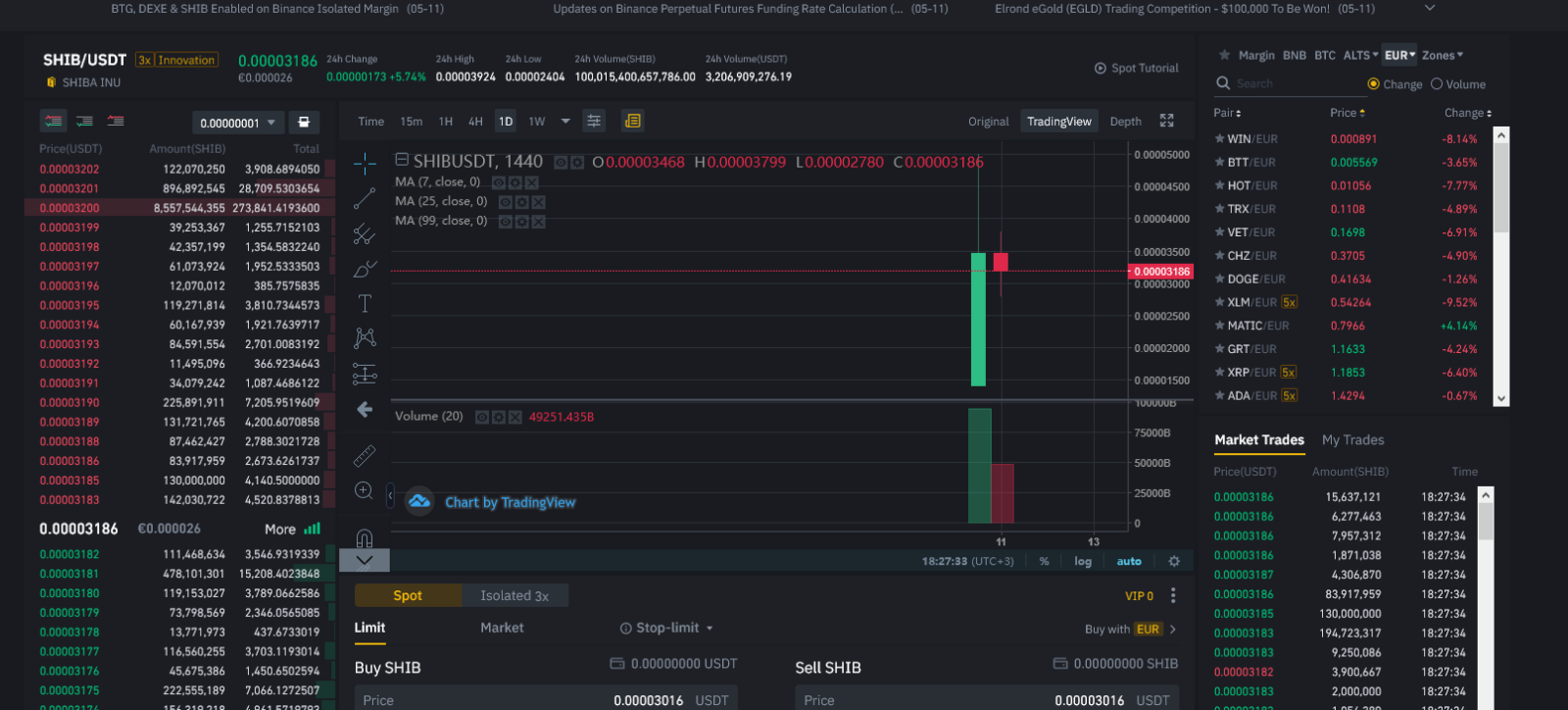
Task: Select the text annotation tool
Action: 365,303
